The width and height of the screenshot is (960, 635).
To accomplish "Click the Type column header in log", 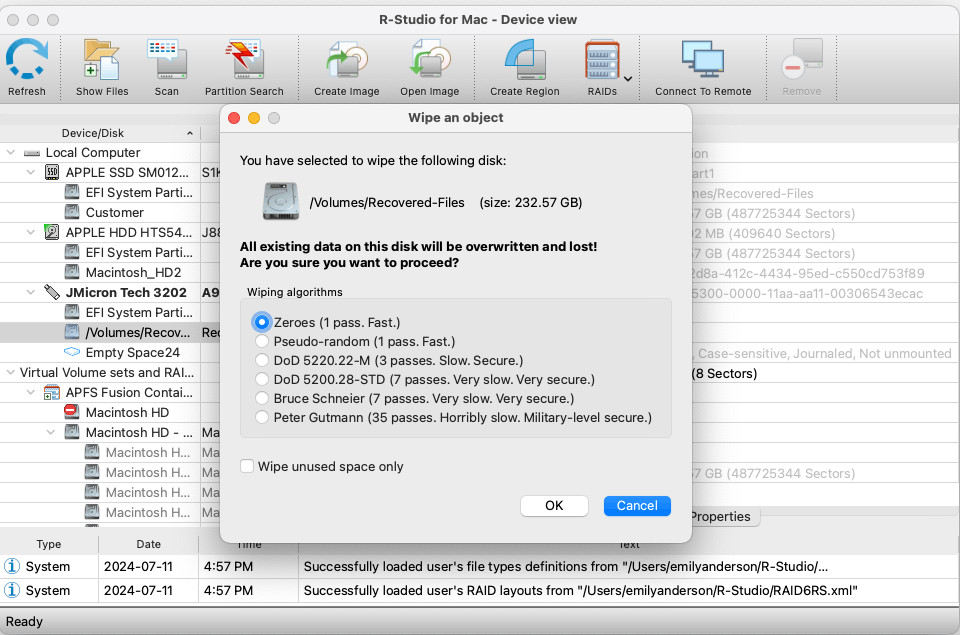I will (49, 544).
